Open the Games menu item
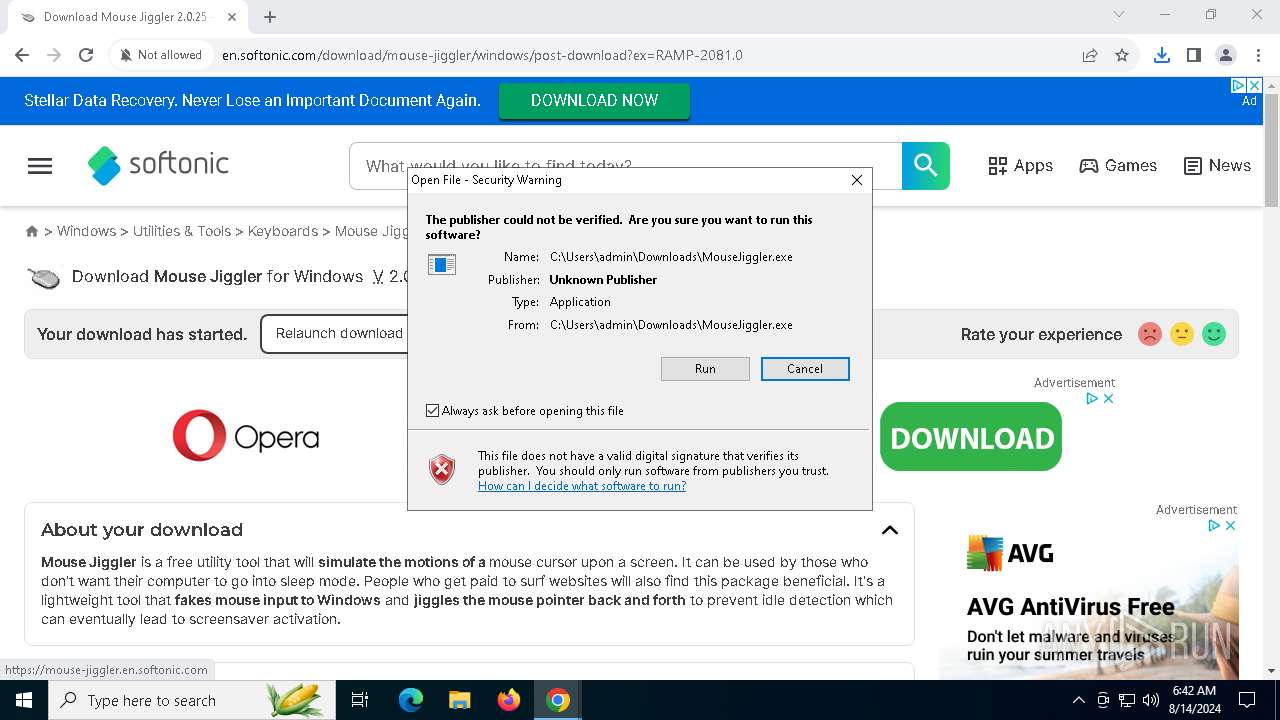 1118,166
